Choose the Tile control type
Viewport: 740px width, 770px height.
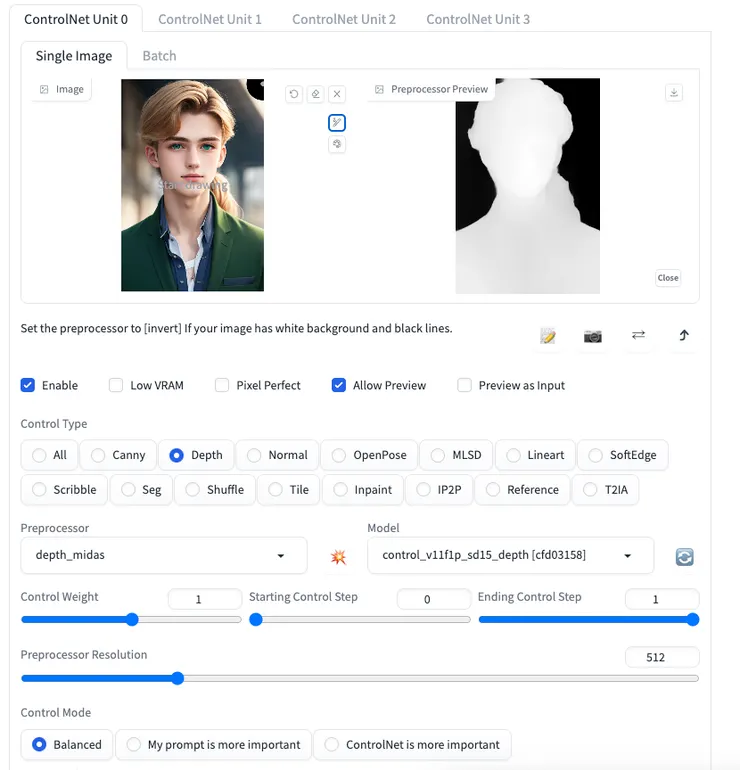[289, 490]
